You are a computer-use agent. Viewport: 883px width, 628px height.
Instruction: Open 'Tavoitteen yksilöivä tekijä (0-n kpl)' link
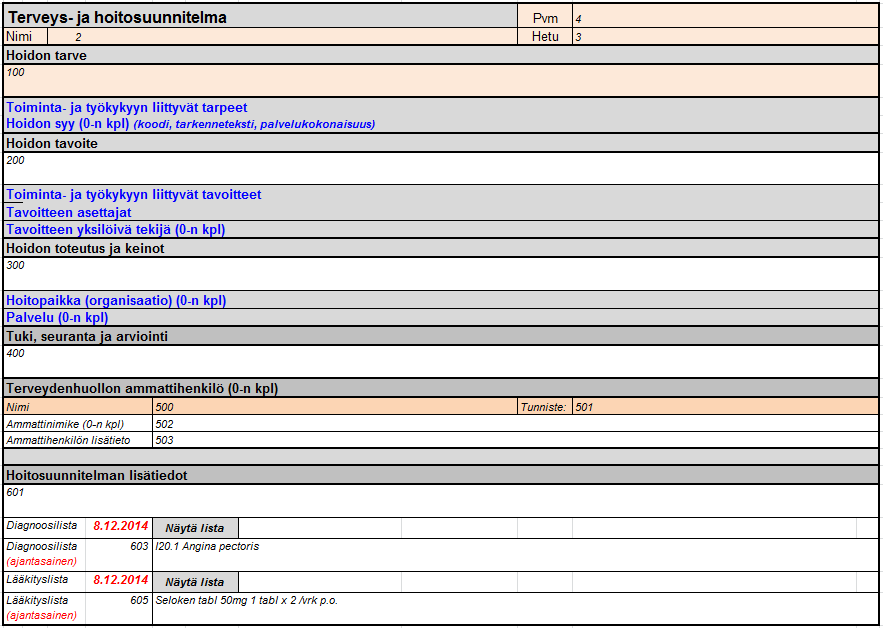tap(115, 230)
